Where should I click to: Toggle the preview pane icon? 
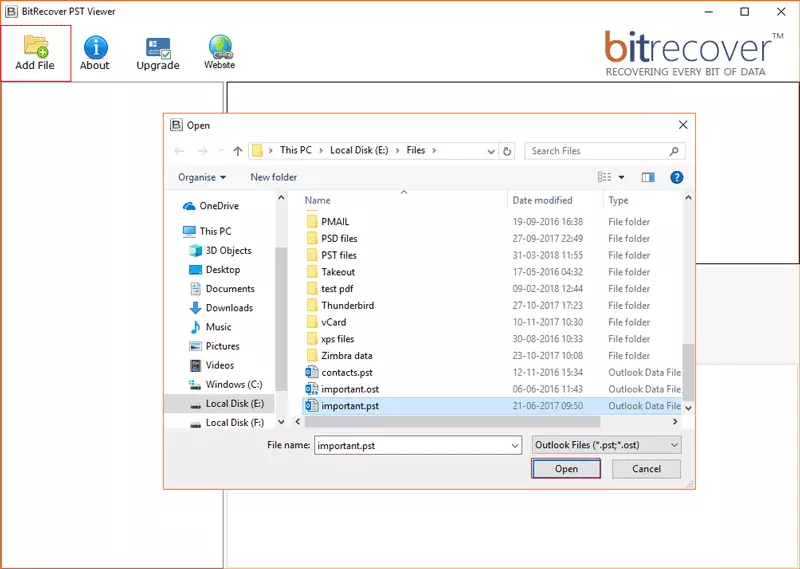click(648, 177)
